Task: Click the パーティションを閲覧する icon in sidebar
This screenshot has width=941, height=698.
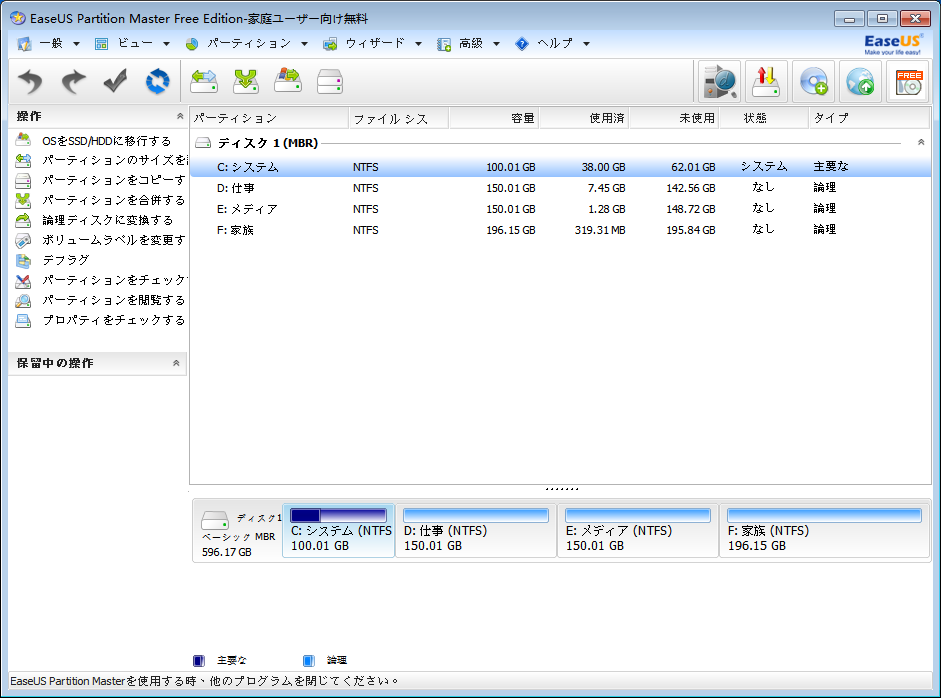Action: click(23, 300)
